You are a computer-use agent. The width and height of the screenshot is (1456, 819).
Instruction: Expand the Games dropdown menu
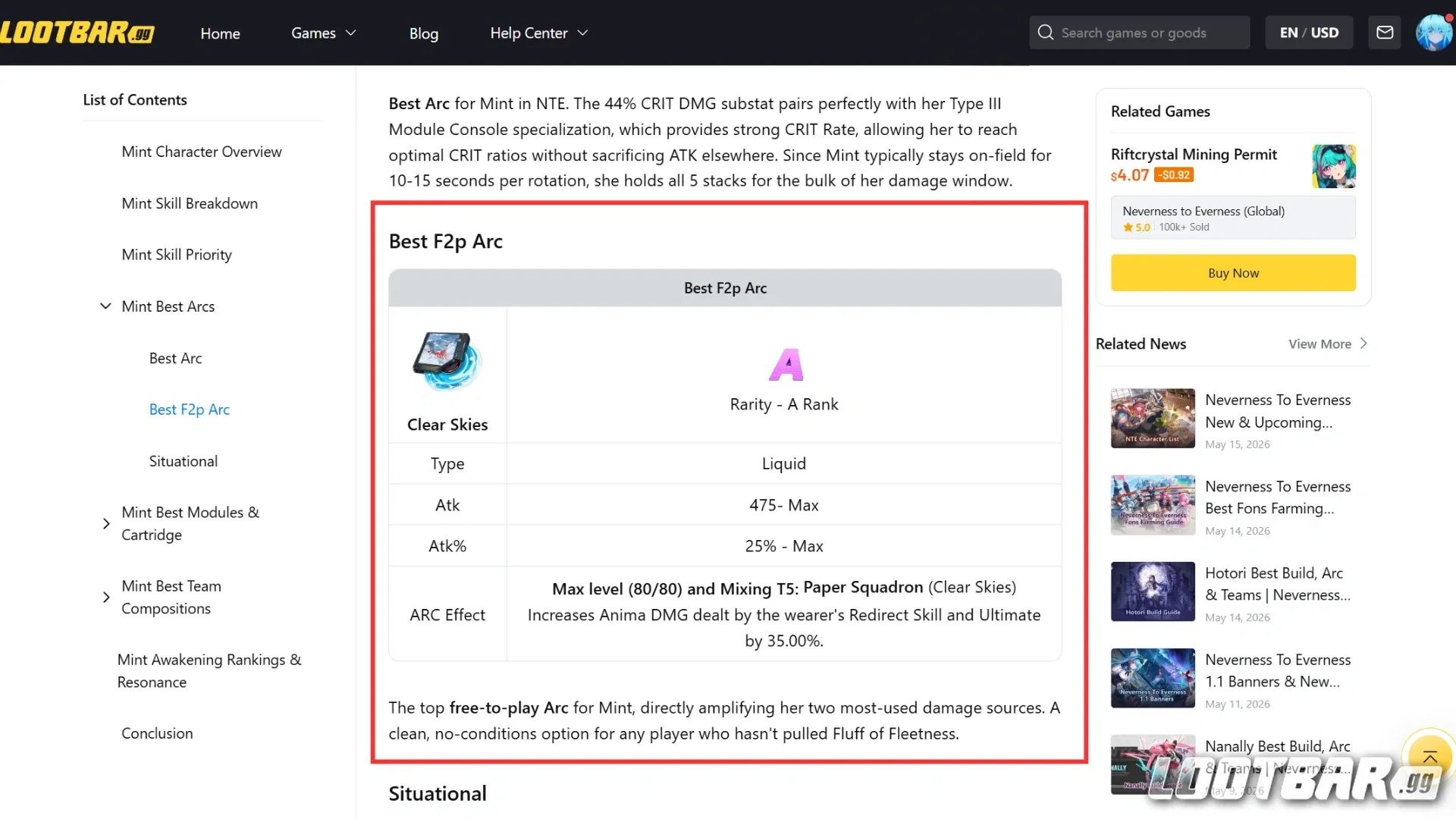pyautogui.click(x=324, y=33)
